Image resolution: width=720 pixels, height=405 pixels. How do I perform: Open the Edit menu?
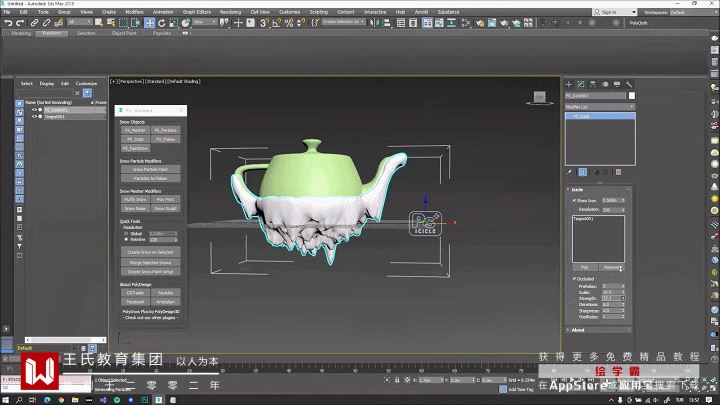click(24, 12)
